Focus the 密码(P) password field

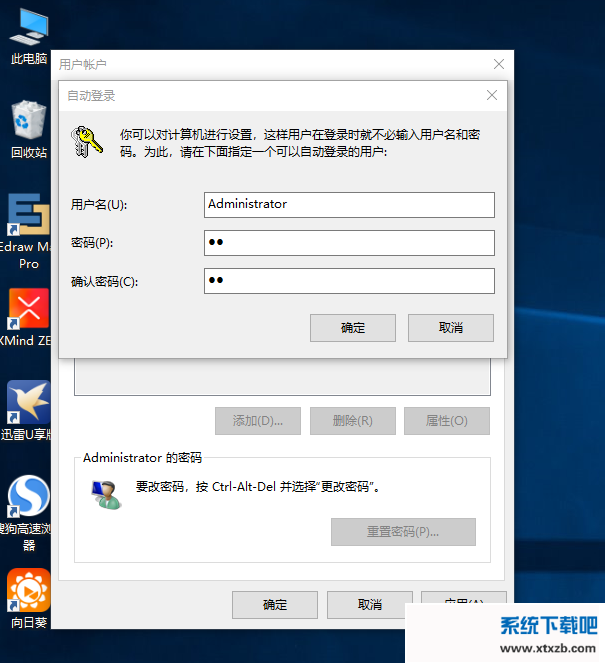click(x=349, y=243)
